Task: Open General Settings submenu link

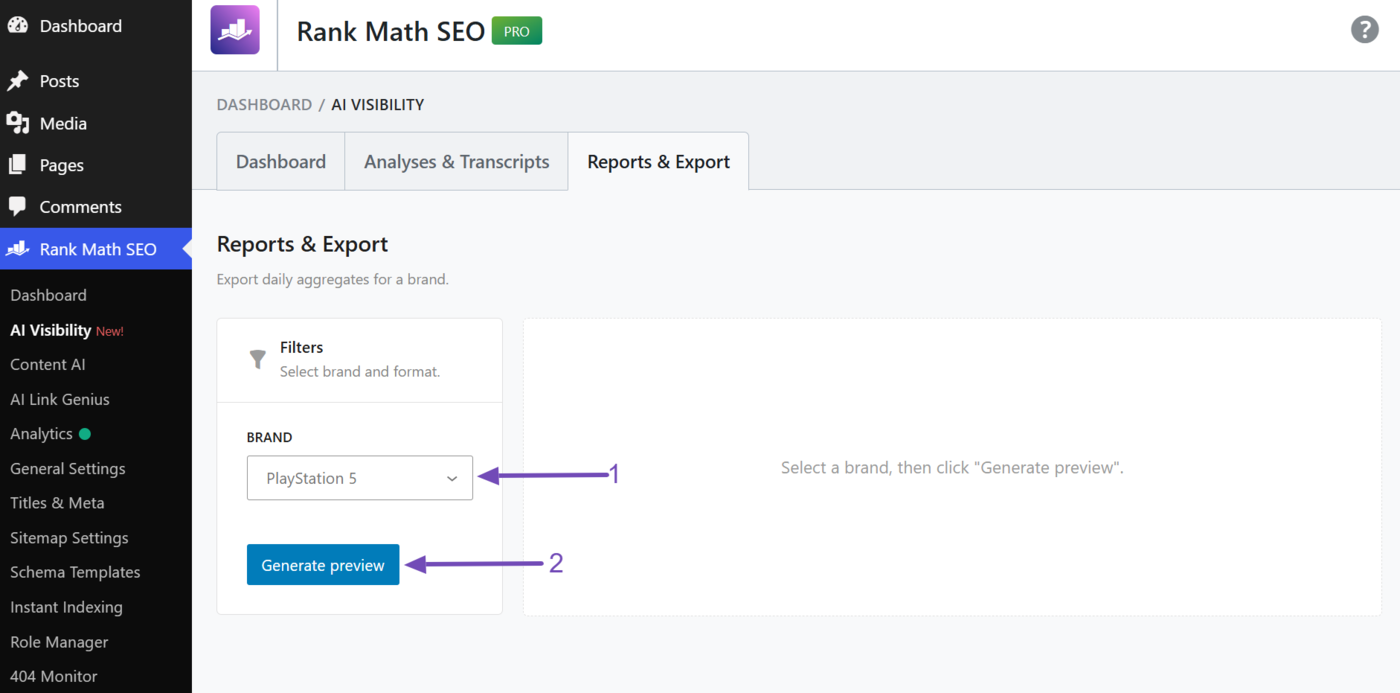Action: tap(68, 468)
